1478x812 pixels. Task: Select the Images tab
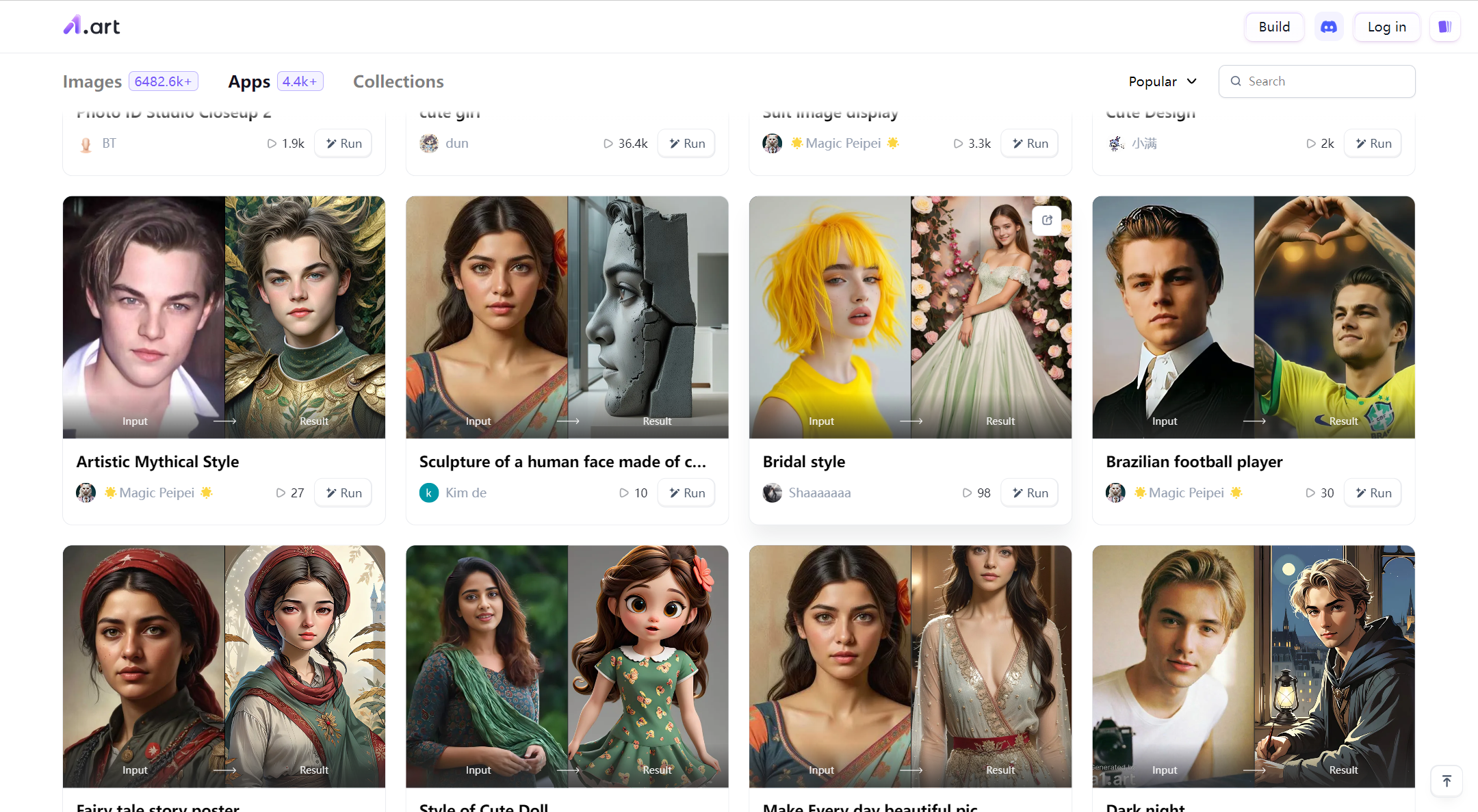92,81
